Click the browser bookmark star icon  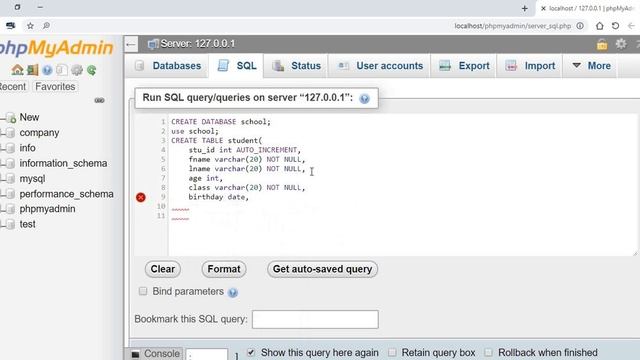(x=30, y=26)
